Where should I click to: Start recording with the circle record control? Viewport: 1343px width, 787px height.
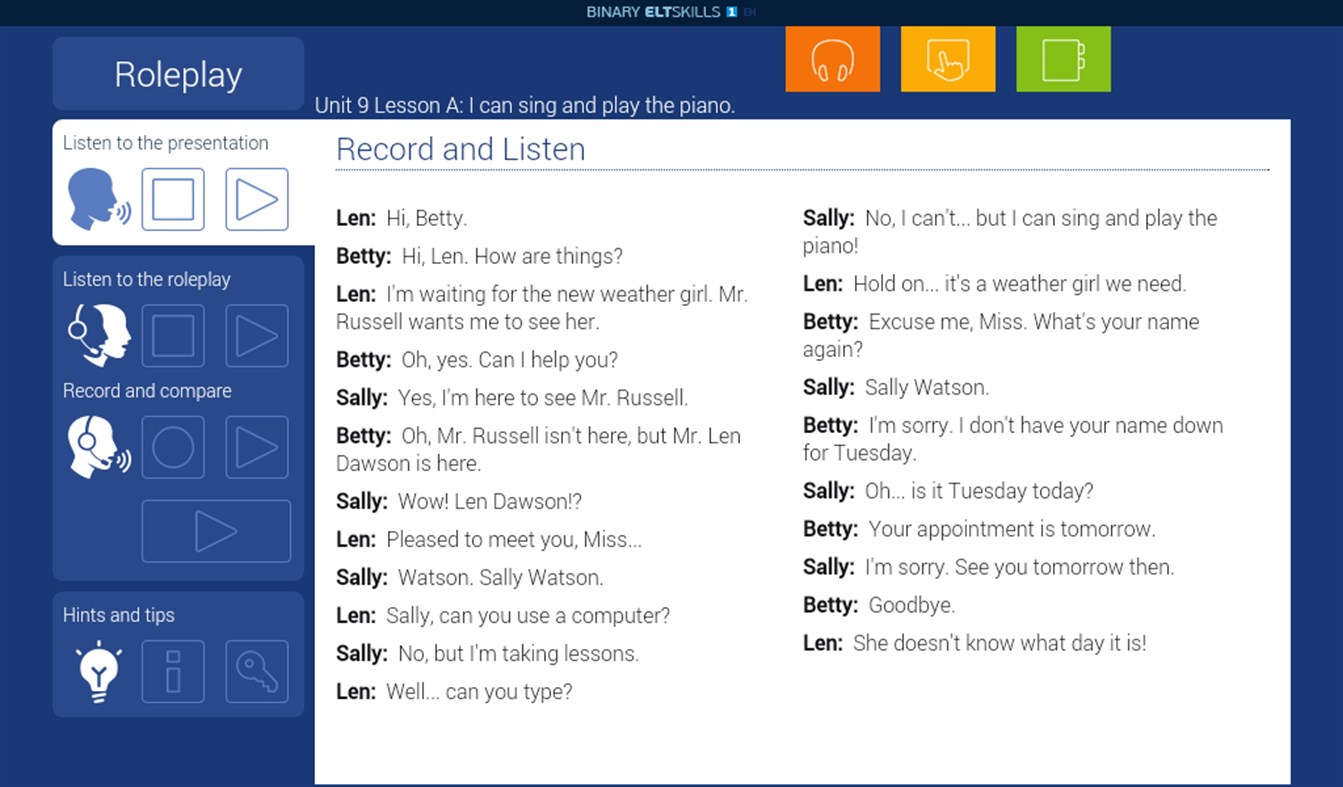point(172,446)
